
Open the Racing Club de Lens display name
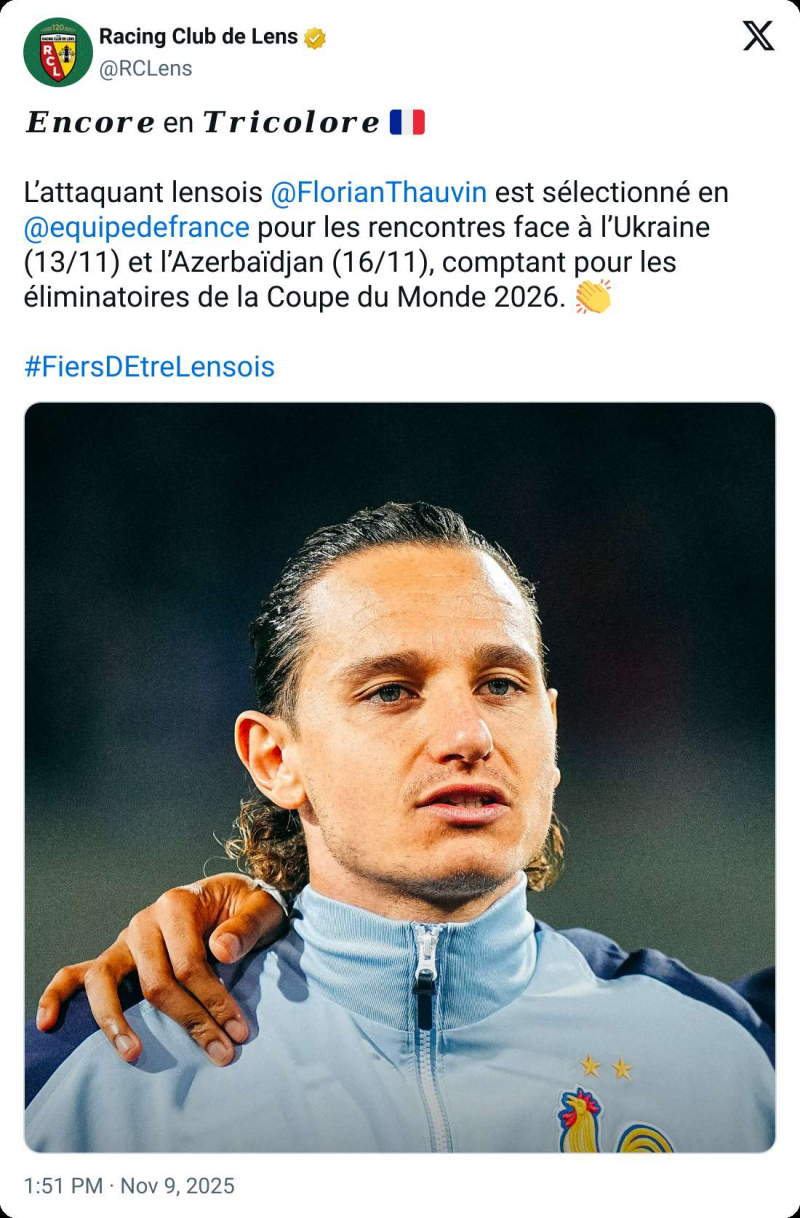(x=198, y=37)
